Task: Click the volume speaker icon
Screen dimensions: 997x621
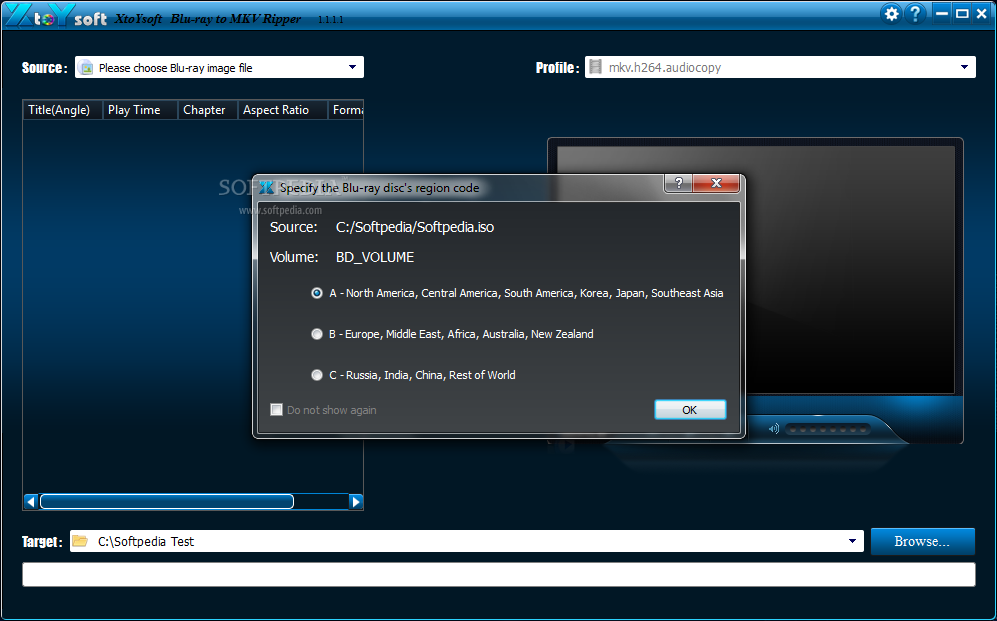Action: pyautogui.click(x=774, y=429)
